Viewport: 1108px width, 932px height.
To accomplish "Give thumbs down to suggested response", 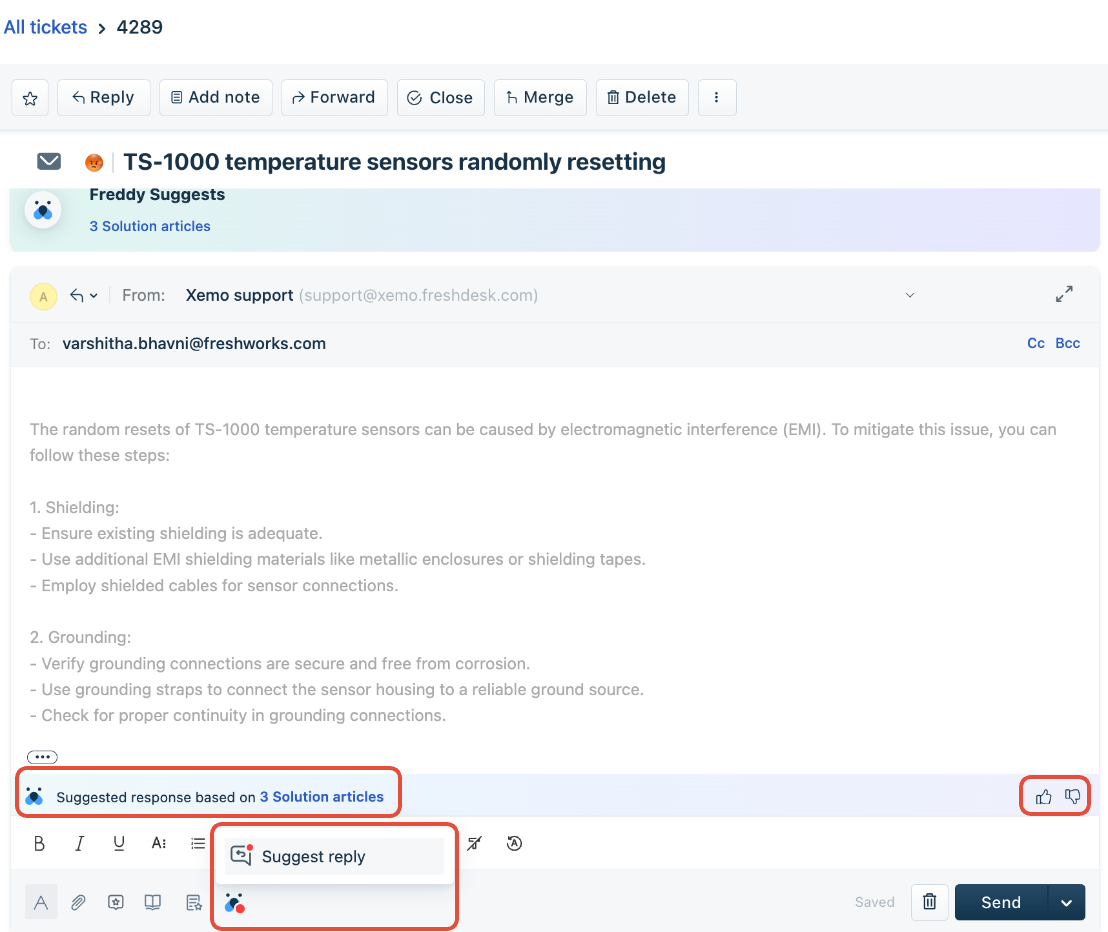I will [1072, 797].
